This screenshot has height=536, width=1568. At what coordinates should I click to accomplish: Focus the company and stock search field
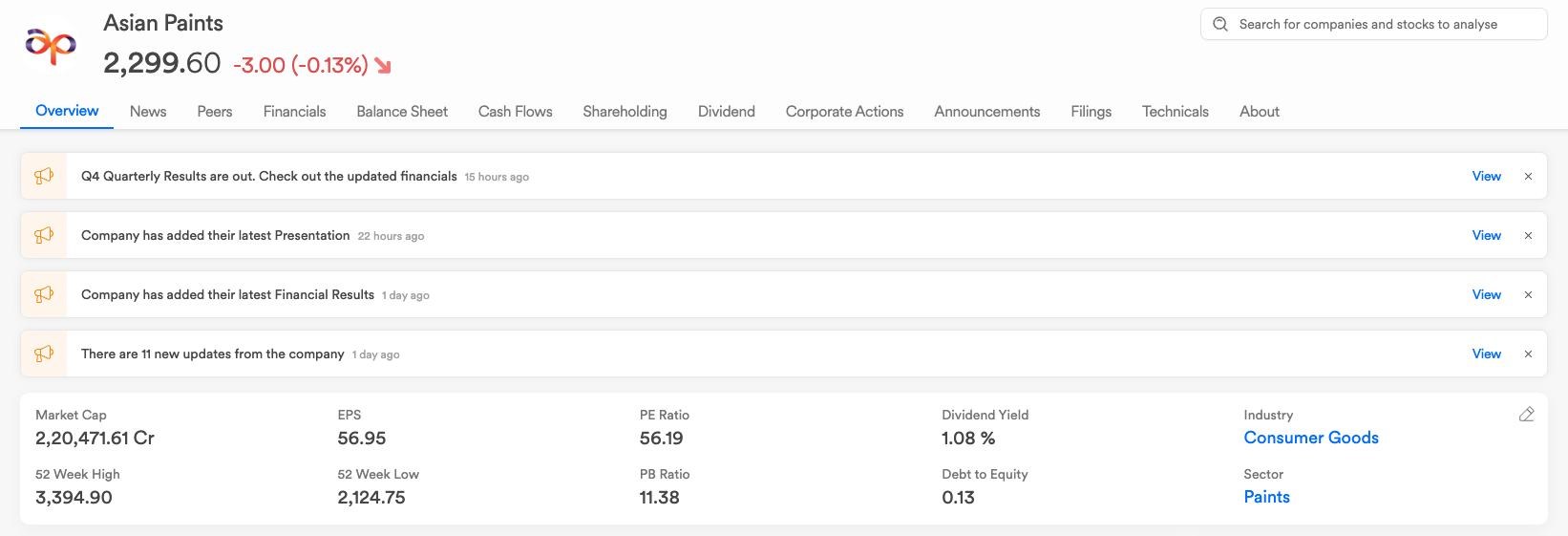(x=1373, y=24)
